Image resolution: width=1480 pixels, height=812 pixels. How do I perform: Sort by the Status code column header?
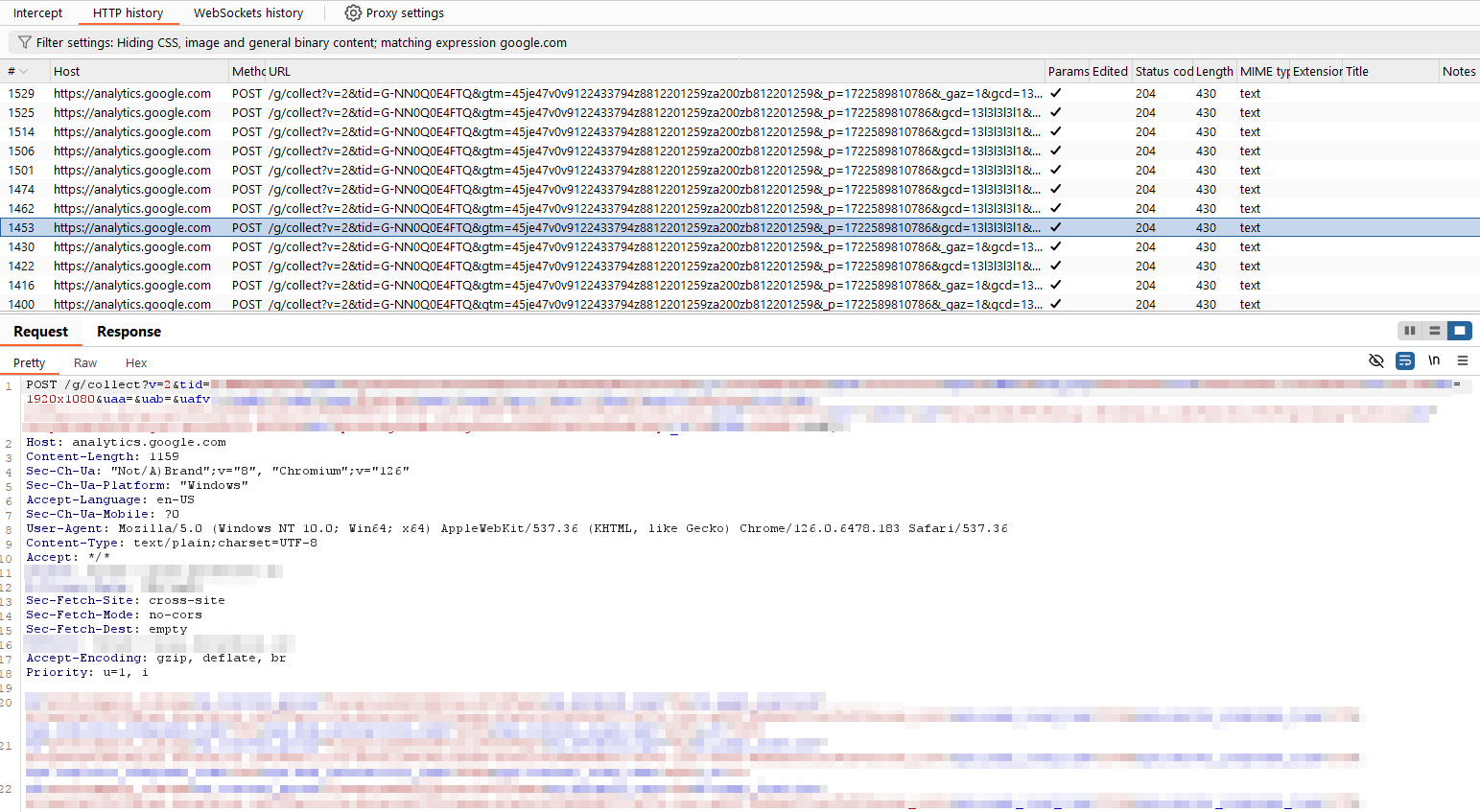1163,71
